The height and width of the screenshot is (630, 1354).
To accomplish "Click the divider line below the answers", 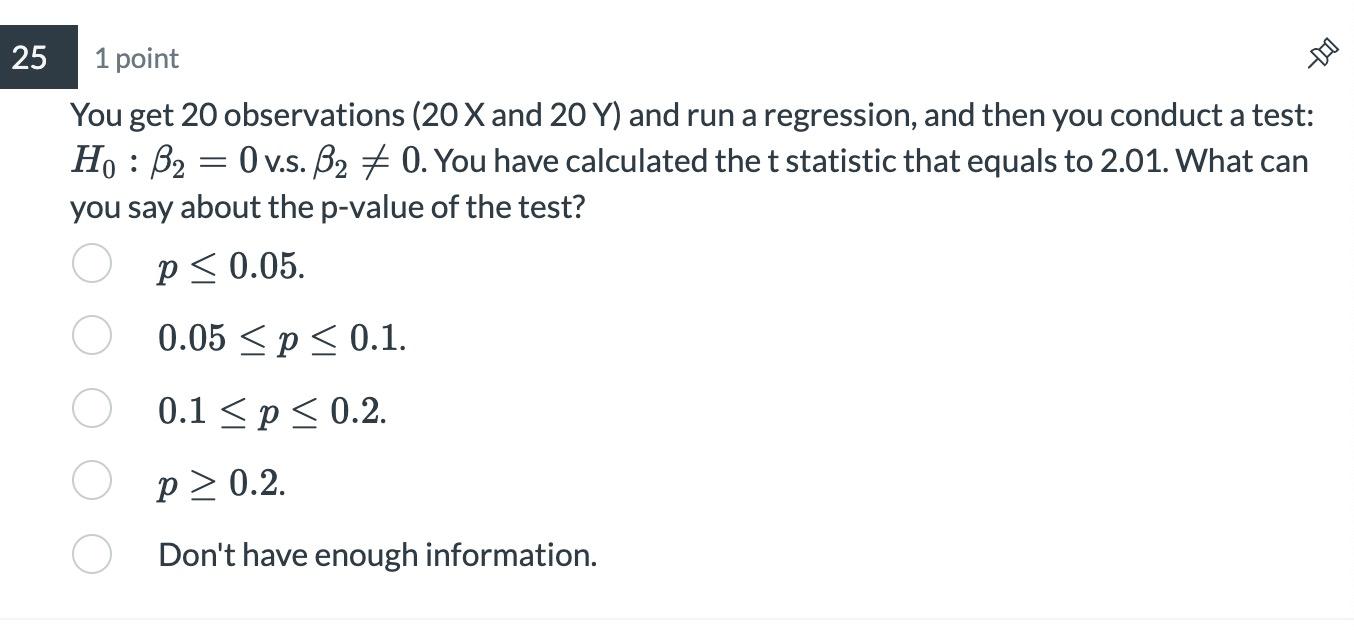I will coord(677,619).
